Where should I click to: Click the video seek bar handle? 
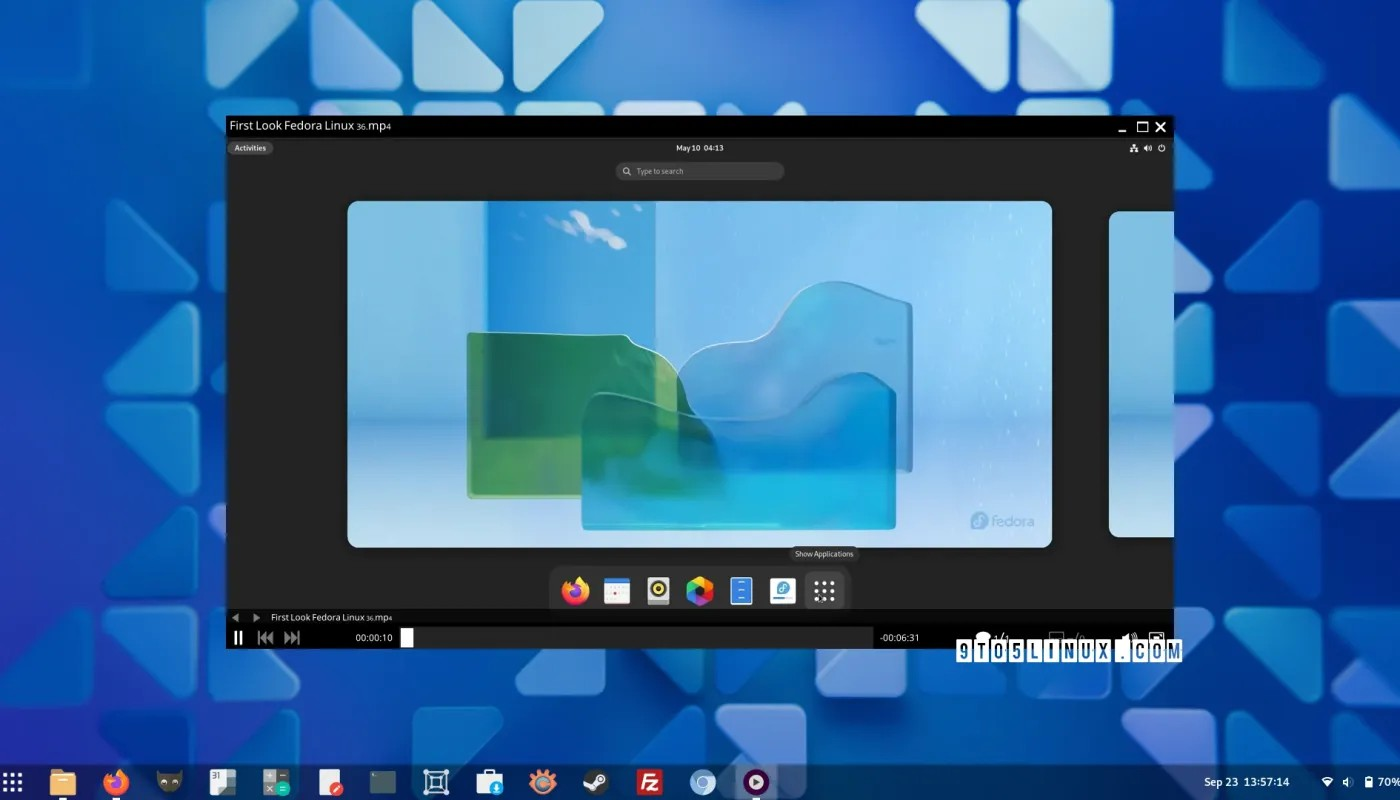pyautogui.click(x=407, y=638)
